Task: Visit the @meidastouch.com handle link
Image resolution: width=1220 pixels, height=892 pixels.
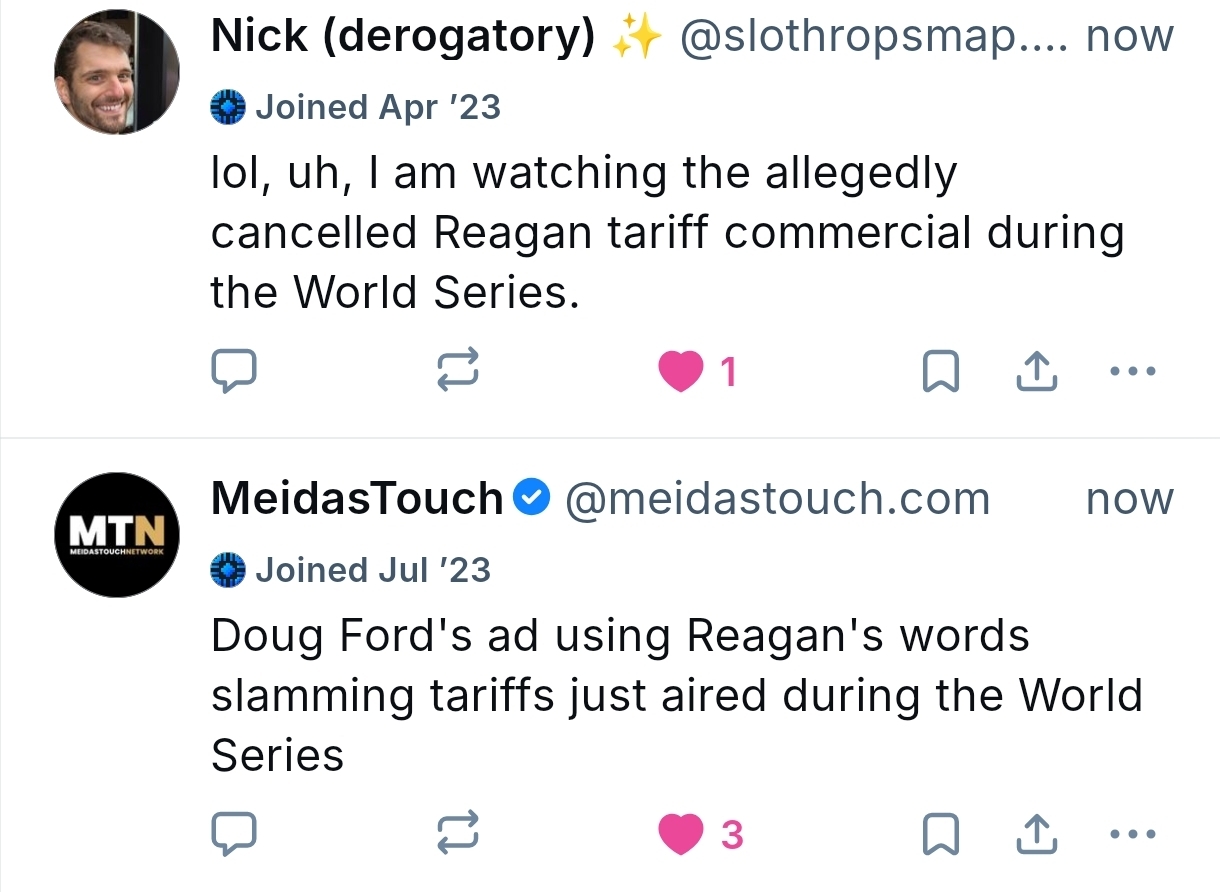Action: (777, 498)
